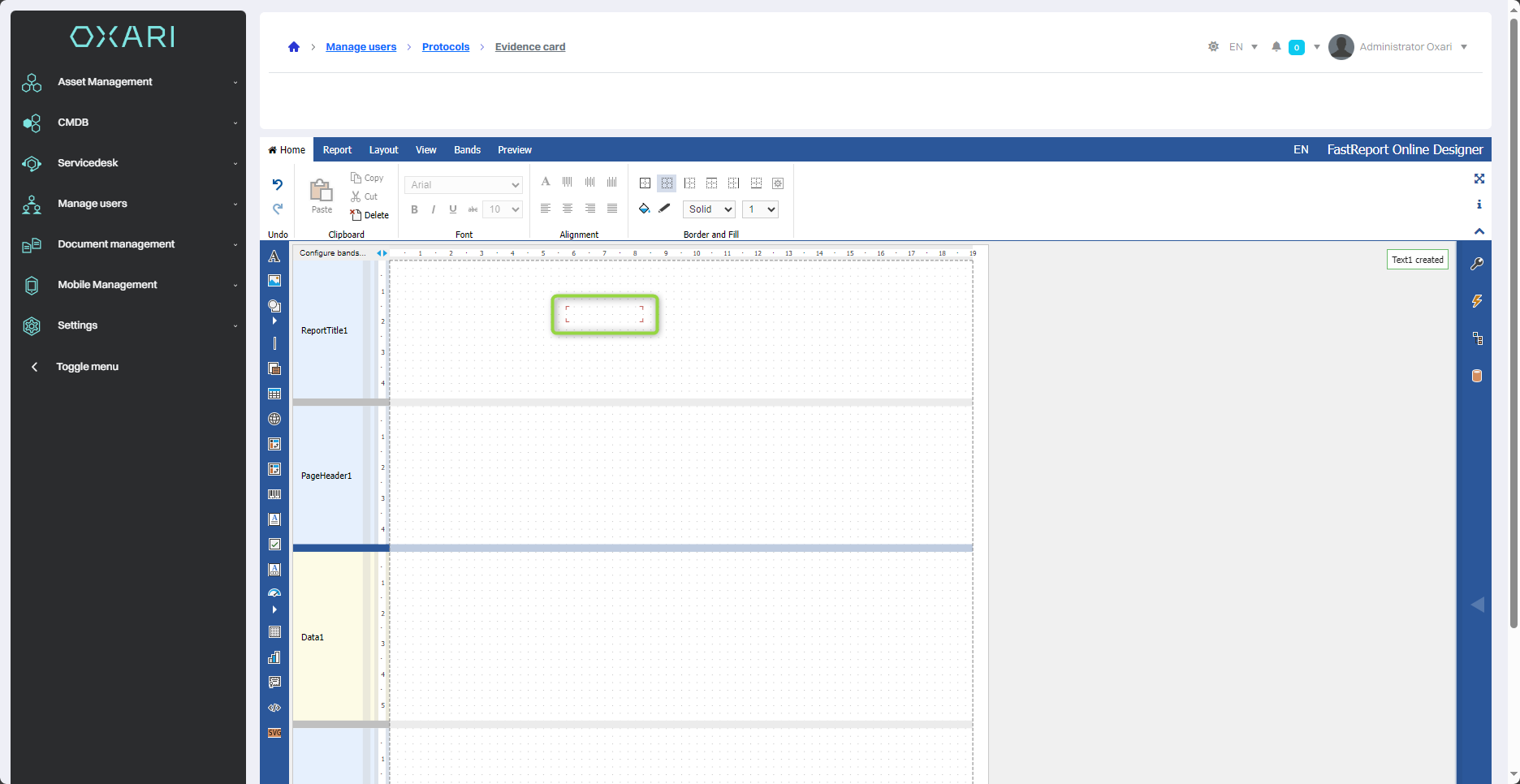The width and height of the screenshot is (1520, 784).
Task: Click the Protocols breadcrumb link
Action: click(x=446, y=47)
